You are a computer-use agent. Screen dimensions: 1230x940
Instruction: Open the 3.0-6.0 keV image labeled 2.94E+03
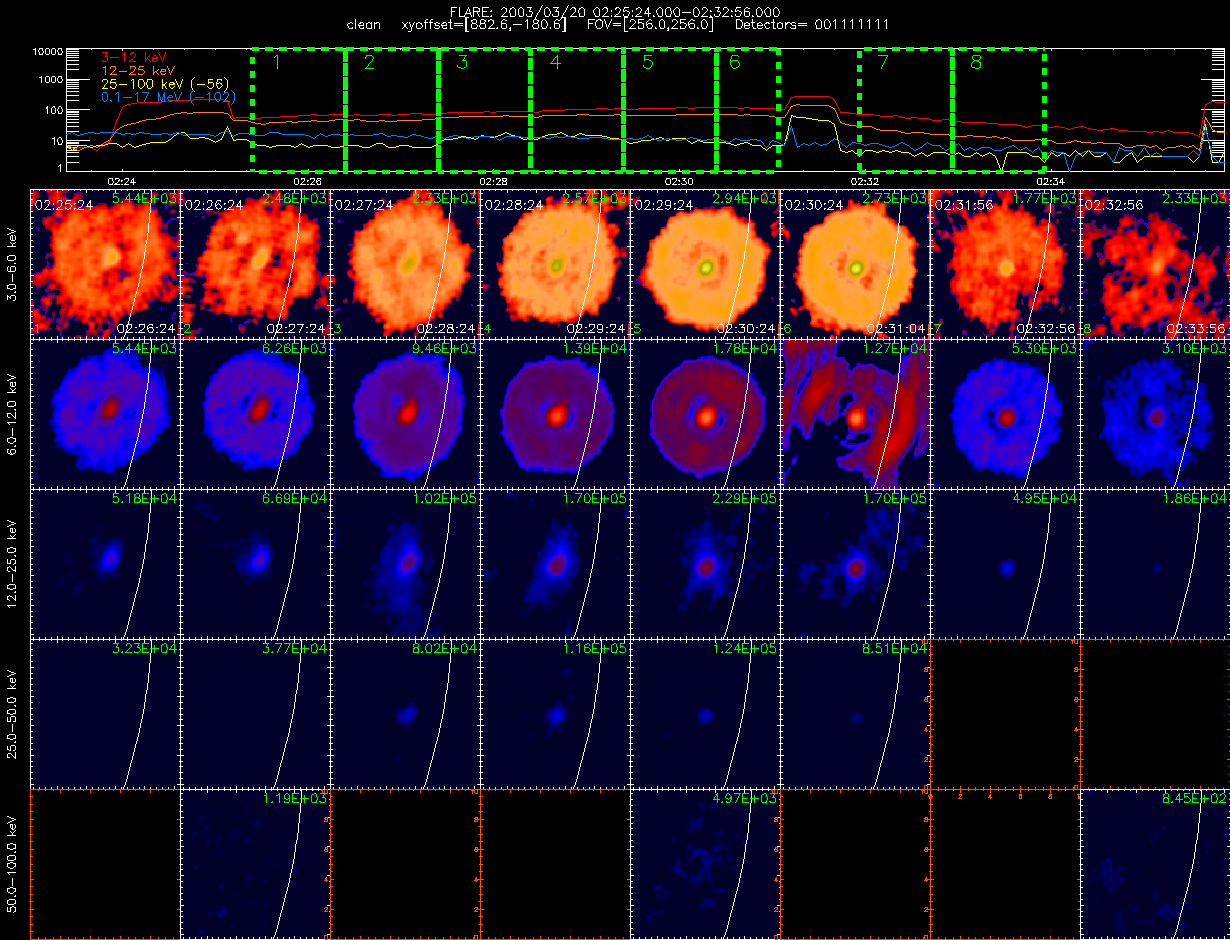706,263
